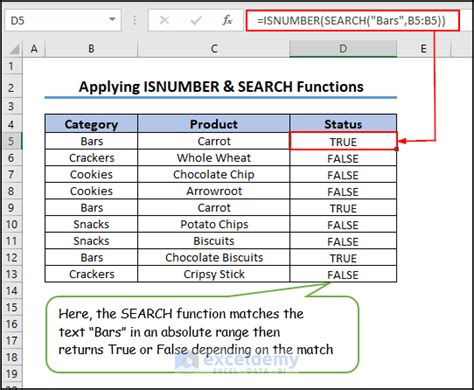Image resolution: width=474 pixels, height=390 pixels.
Task: Select row 18 header
Action: [11, 357]
